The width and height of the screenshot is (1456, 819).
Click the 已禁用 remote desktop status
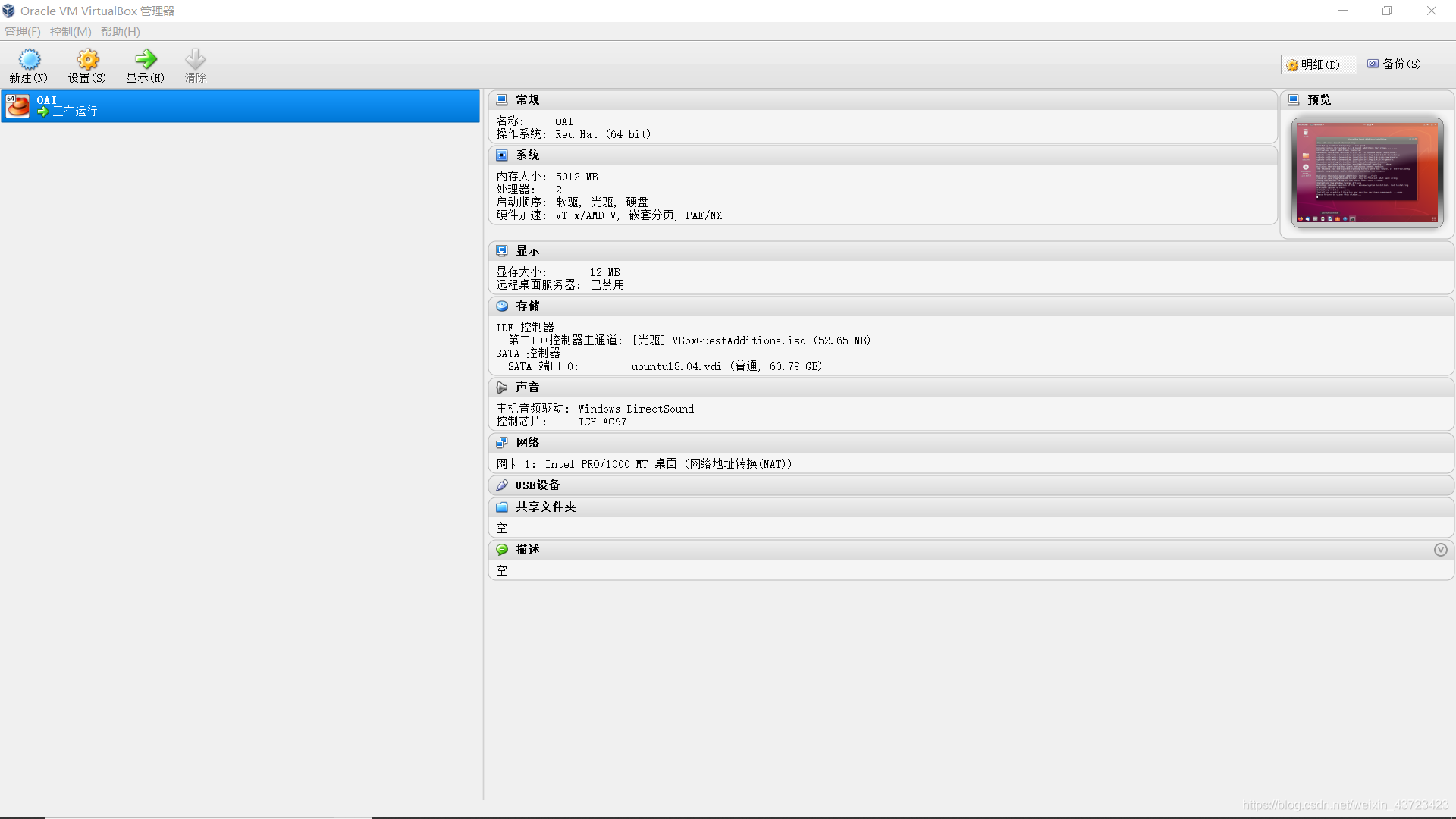pos(607,285)
